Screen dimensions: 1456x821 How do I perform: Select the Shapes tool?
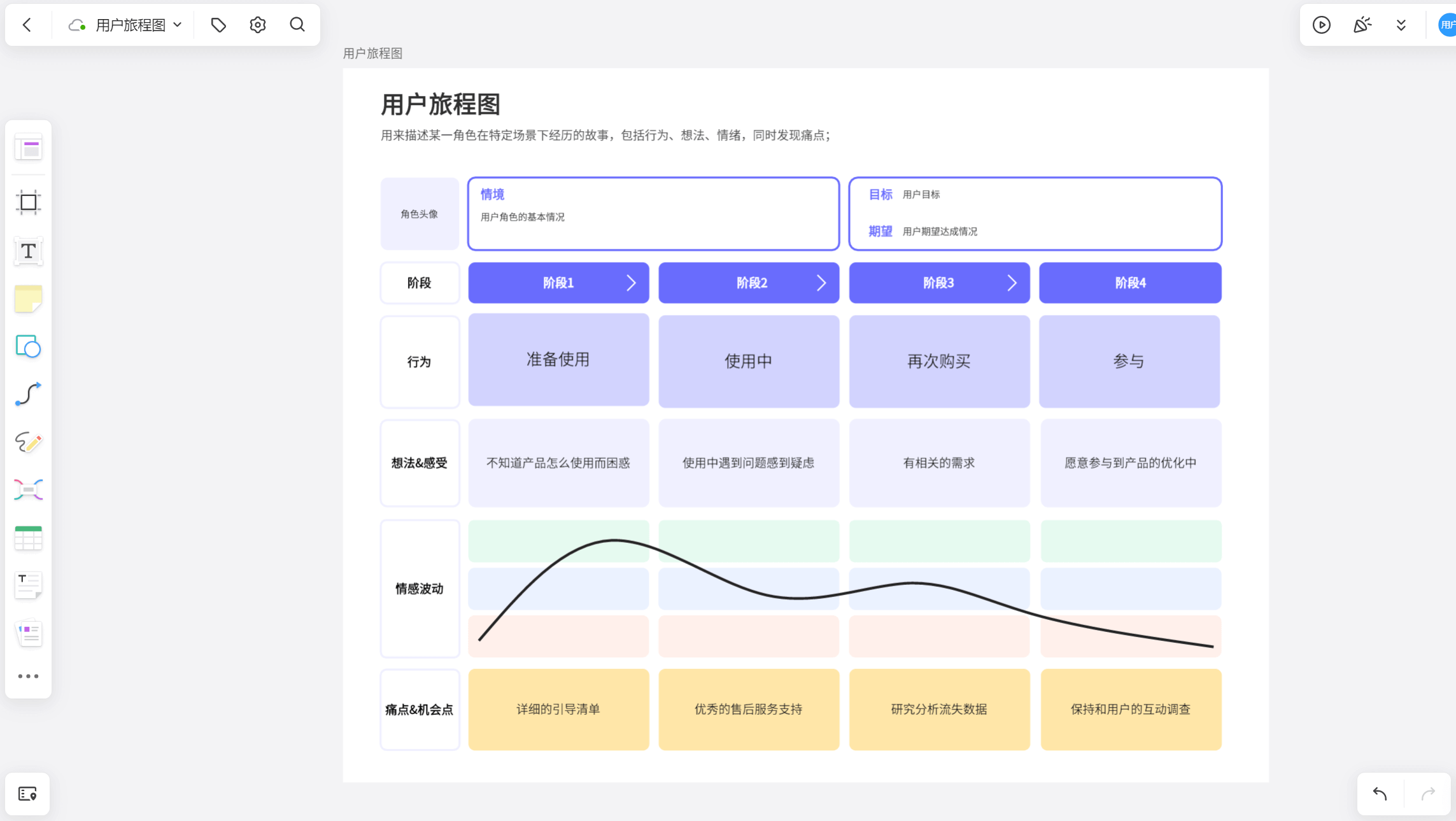[x=28, y=347]
